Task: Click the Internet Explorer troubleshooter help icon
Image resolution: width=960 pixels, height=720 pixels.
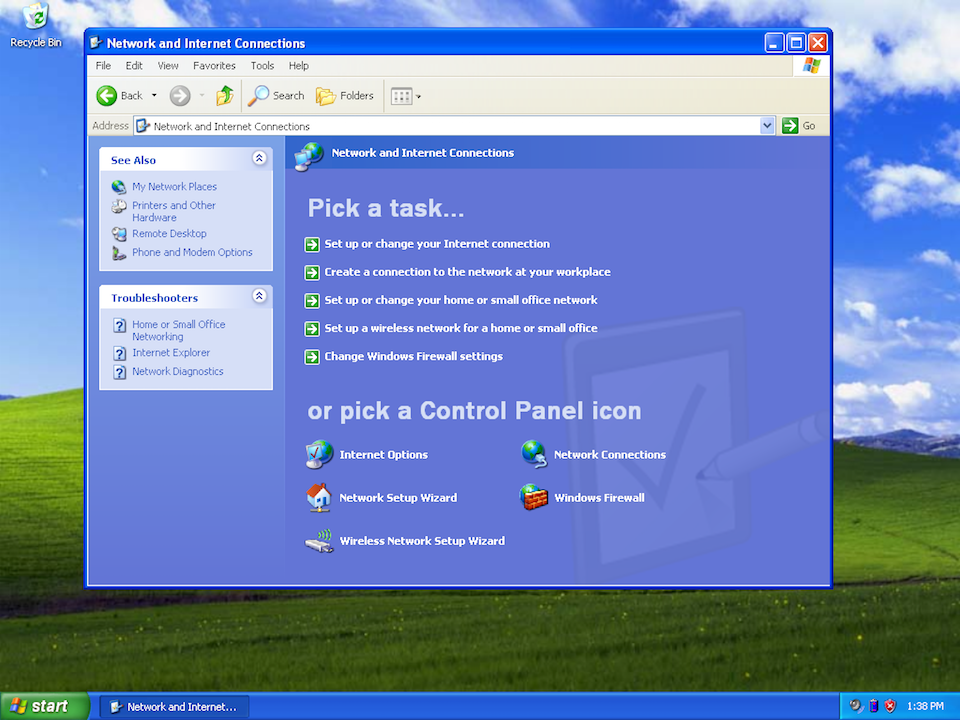Action: coord(119,353)
